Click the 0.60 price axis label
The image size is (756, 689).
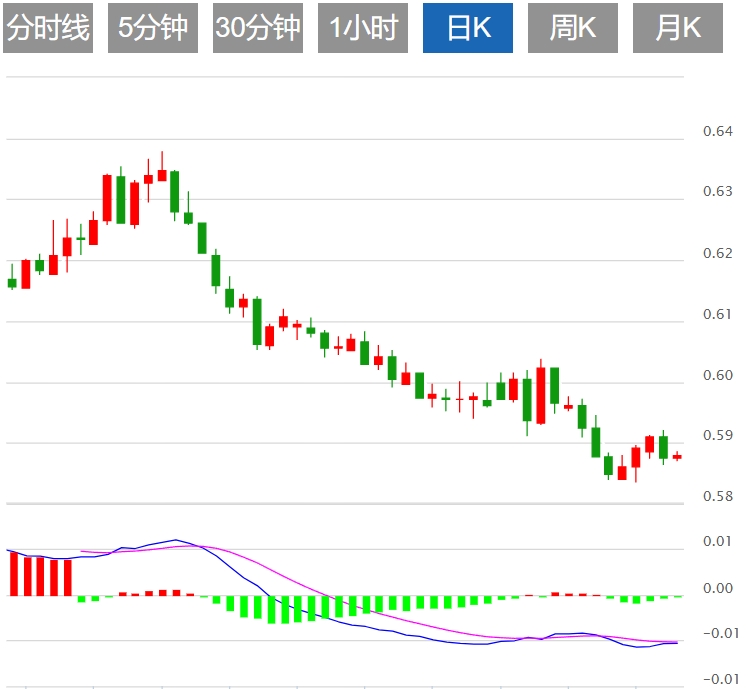[718, 375]
